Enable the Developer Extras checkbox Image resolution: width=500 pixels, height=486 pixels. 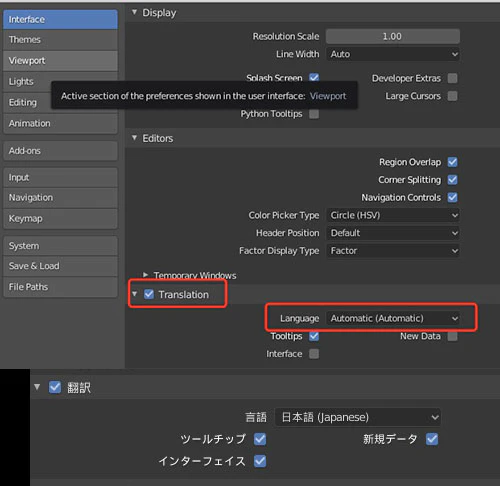tap(452, 78)
